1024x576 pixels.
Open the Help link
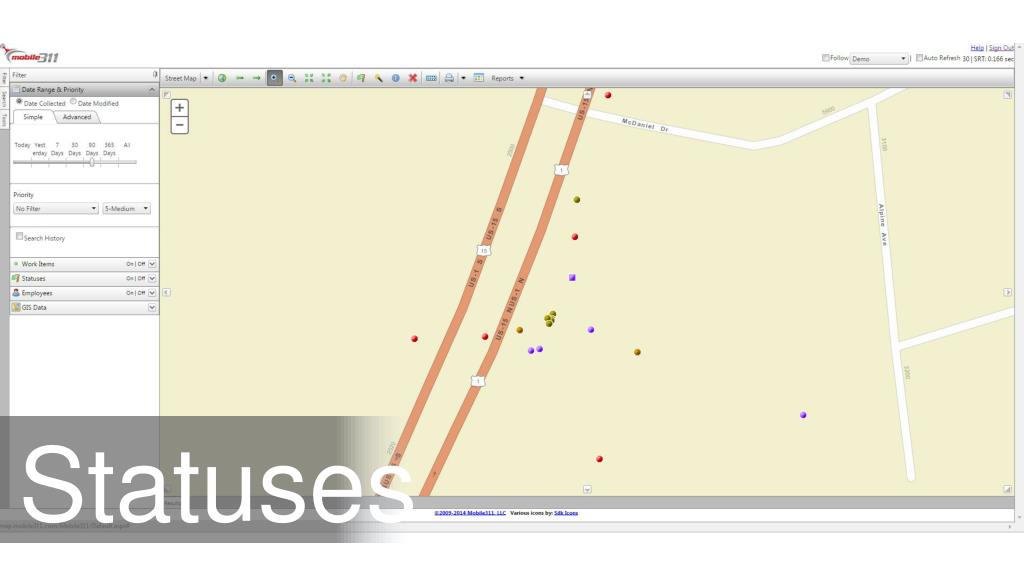977,48
